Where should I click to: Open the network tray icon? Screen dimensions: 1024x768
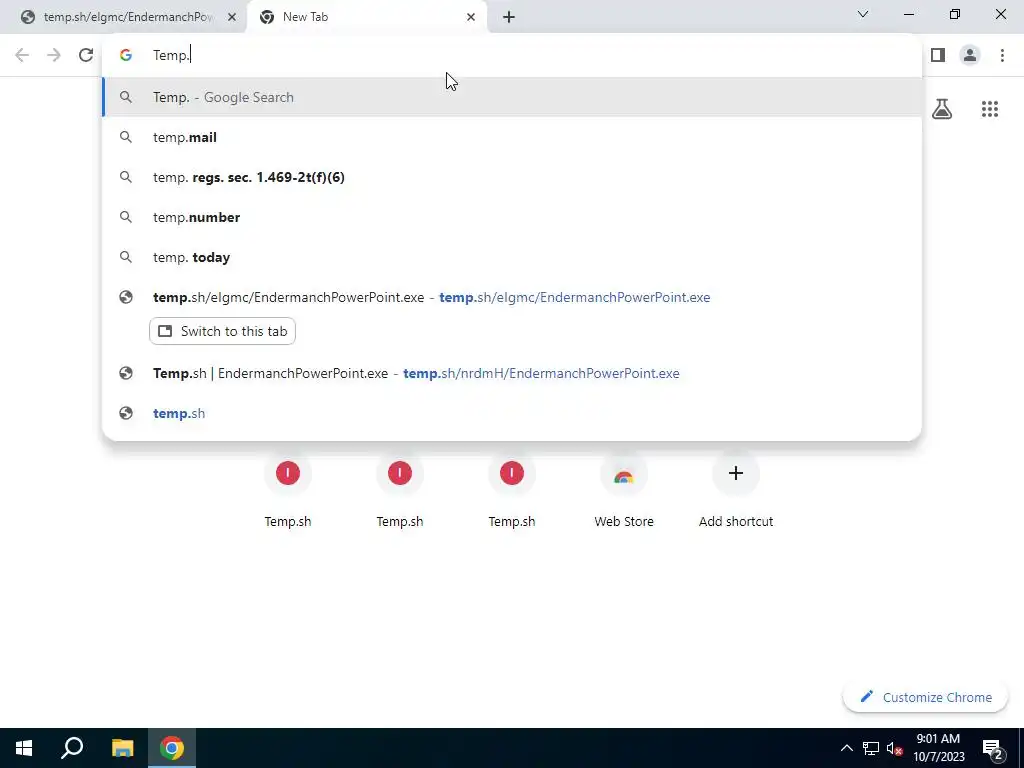click(871, 748)
